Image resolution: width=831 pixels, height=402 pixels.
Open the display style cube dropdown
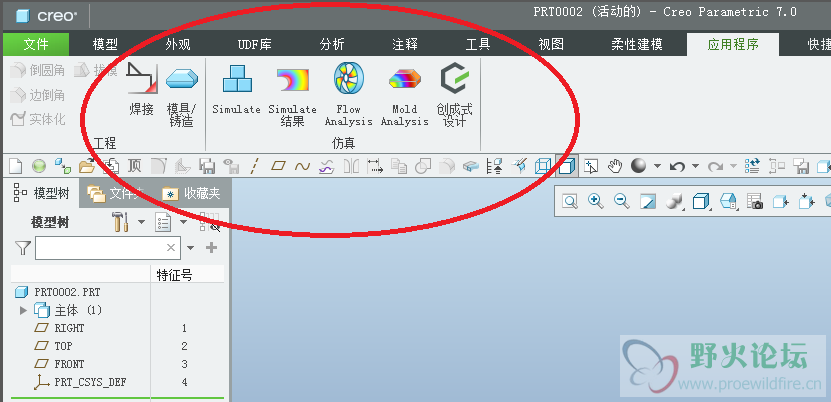(x=701, y=201)
